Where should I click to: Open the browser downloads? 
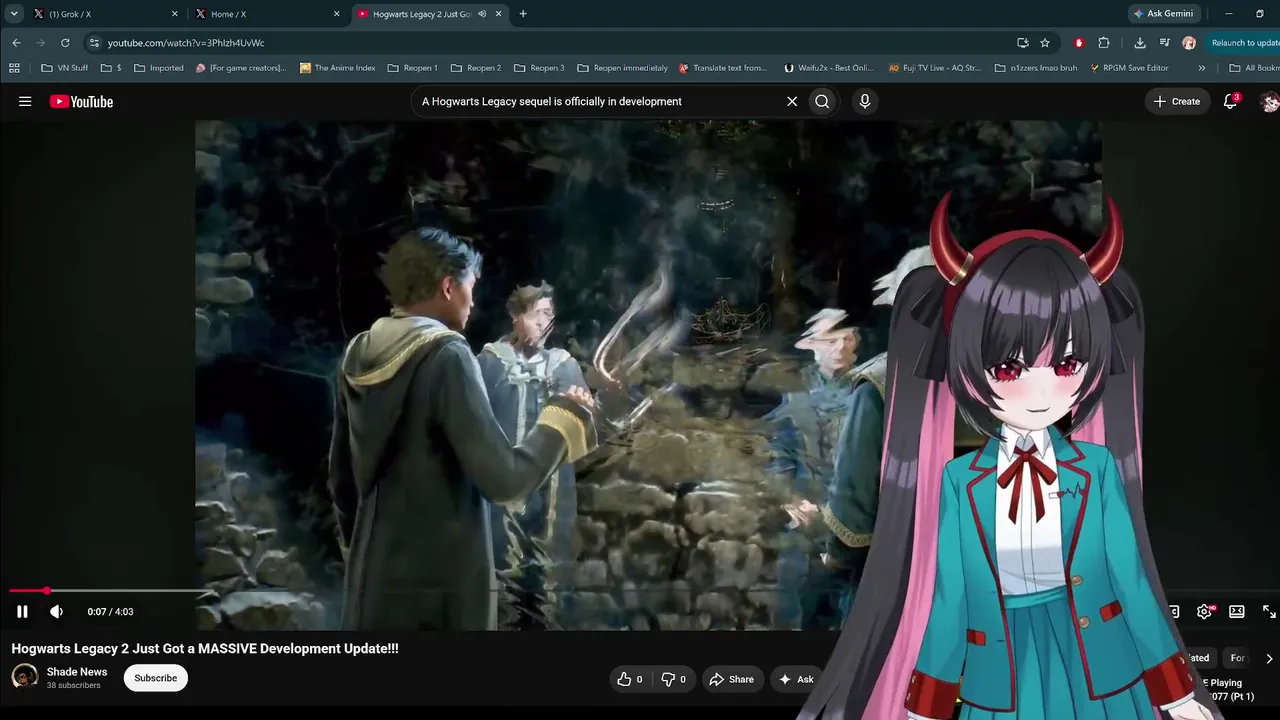point(1140,43)
